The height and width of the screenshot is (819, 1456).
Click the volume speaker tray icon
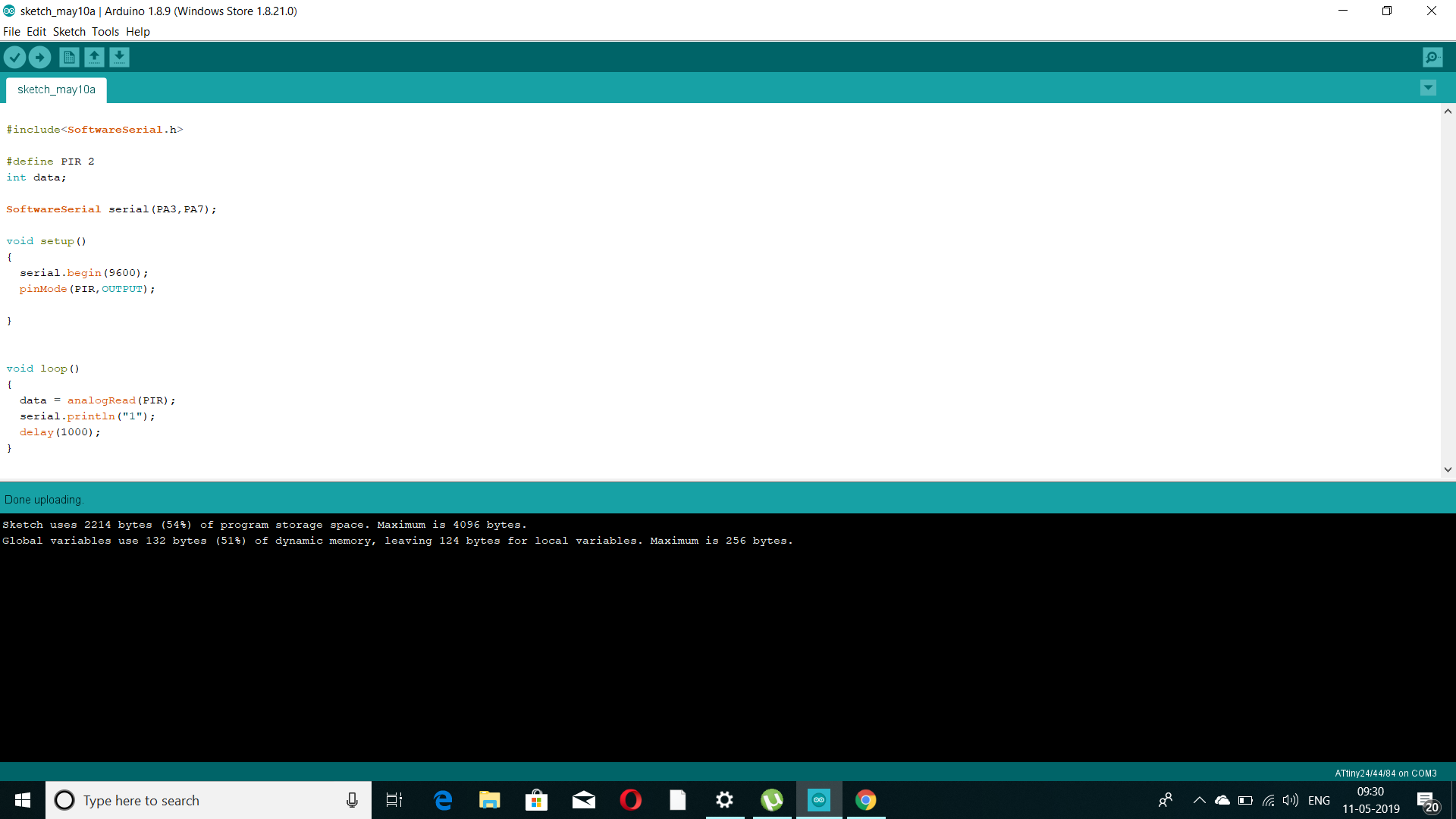[1290, 800]
